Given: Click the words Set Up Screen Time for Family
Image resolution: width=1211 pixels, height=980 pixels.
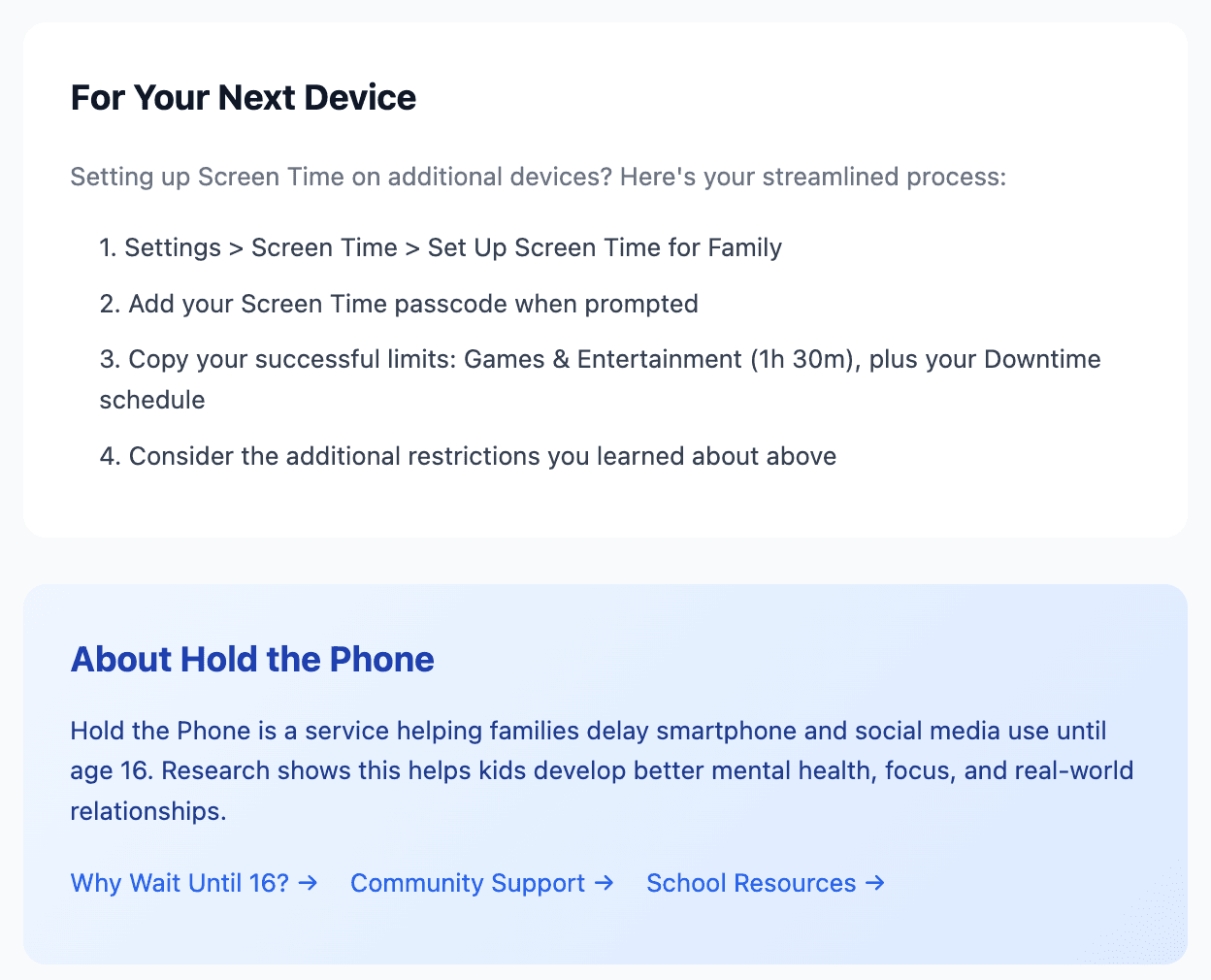Looking at the screenshot, I should (x=605, y=247).
